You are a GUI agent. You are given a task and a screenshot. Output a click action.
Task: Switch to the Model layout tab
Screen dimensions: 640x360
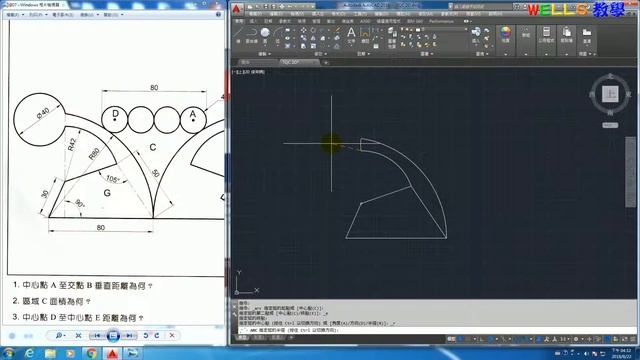(242, 338)
